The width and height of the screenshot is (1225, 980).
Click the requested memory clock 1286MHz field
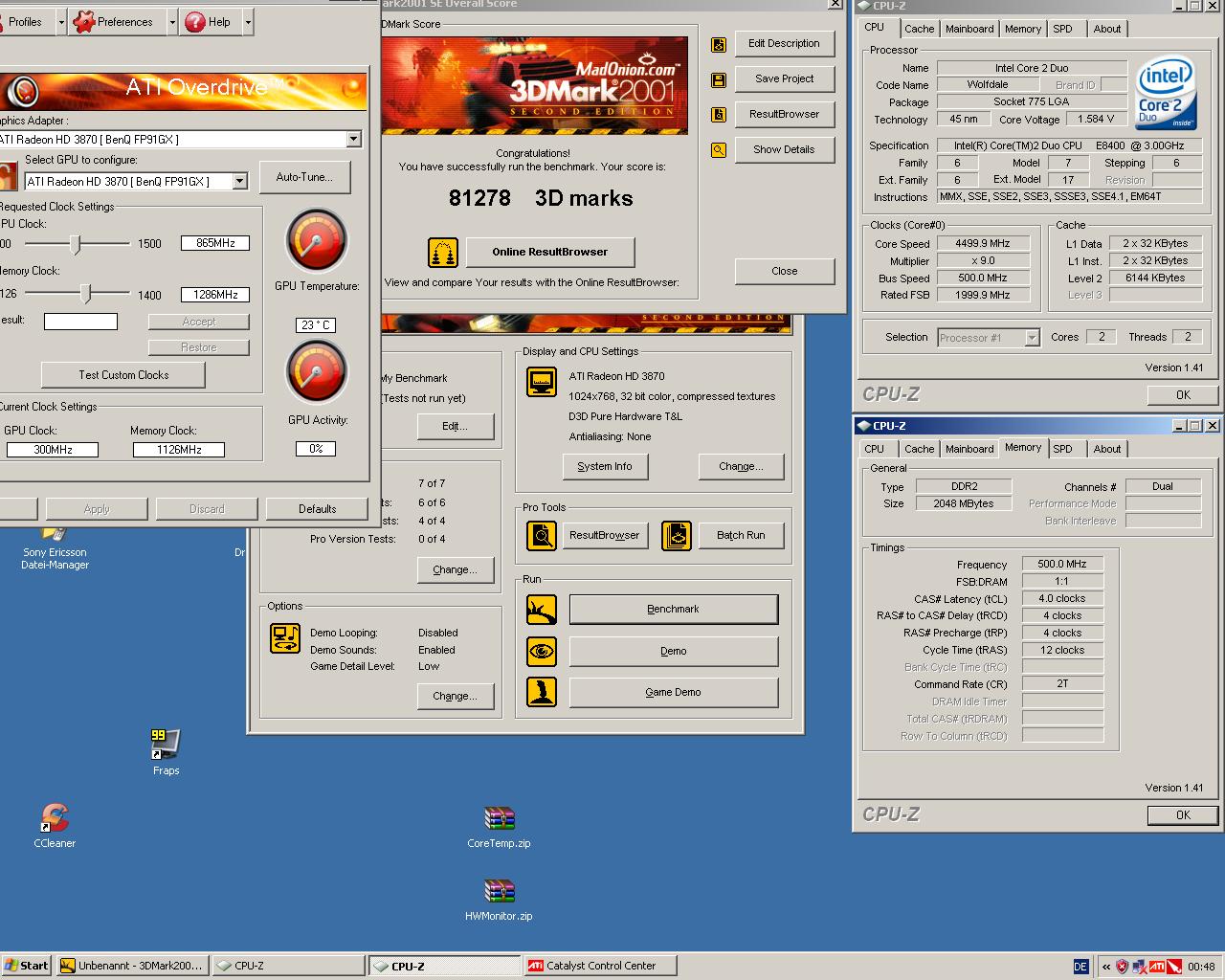point(215,295)
